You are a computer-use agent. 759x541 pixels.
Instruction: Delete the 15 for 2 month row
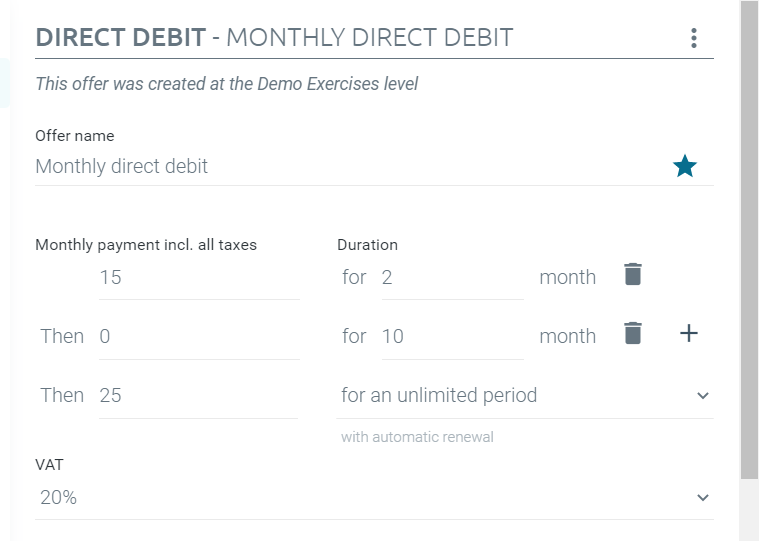click(633, 274)
